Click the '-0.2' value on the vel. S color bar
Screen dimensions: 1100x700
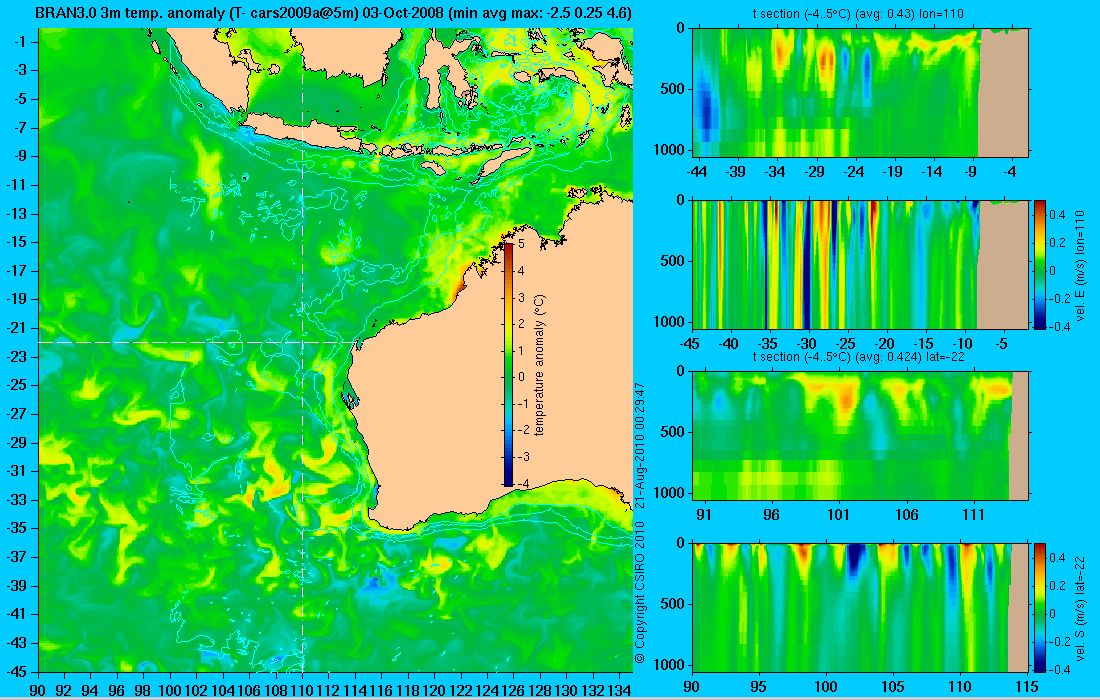[x=1057, y=641]
